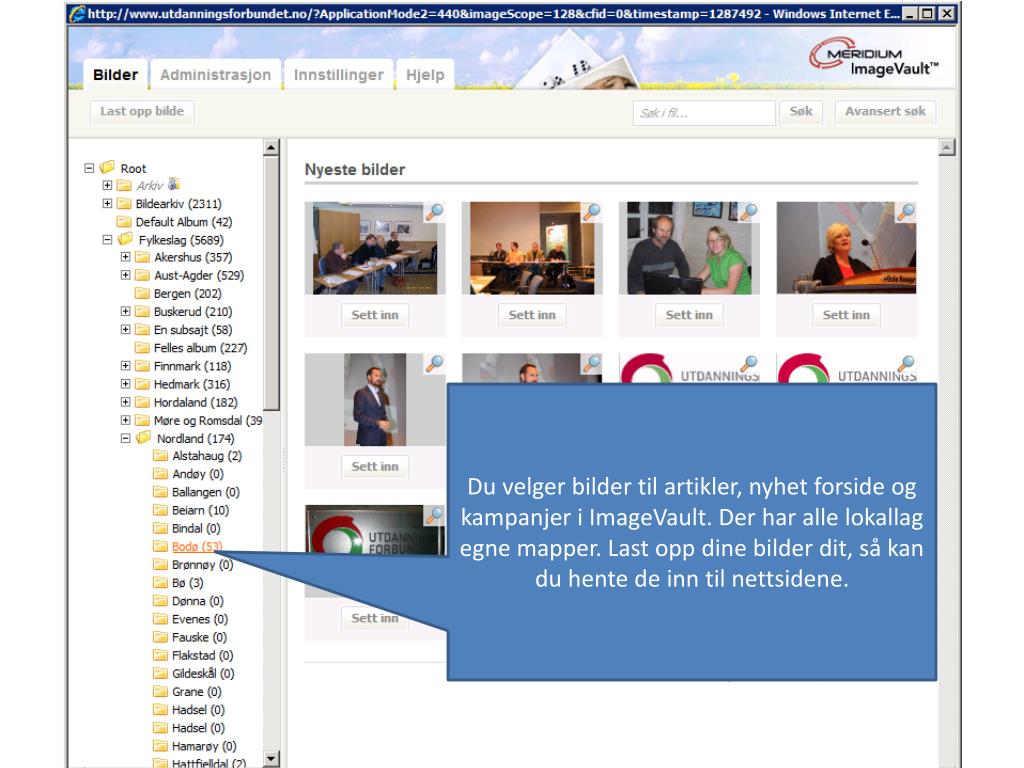The image size is (1024, 768).
Task: Select the Beiarn (10) folder
Action: [x=200, y=510]
